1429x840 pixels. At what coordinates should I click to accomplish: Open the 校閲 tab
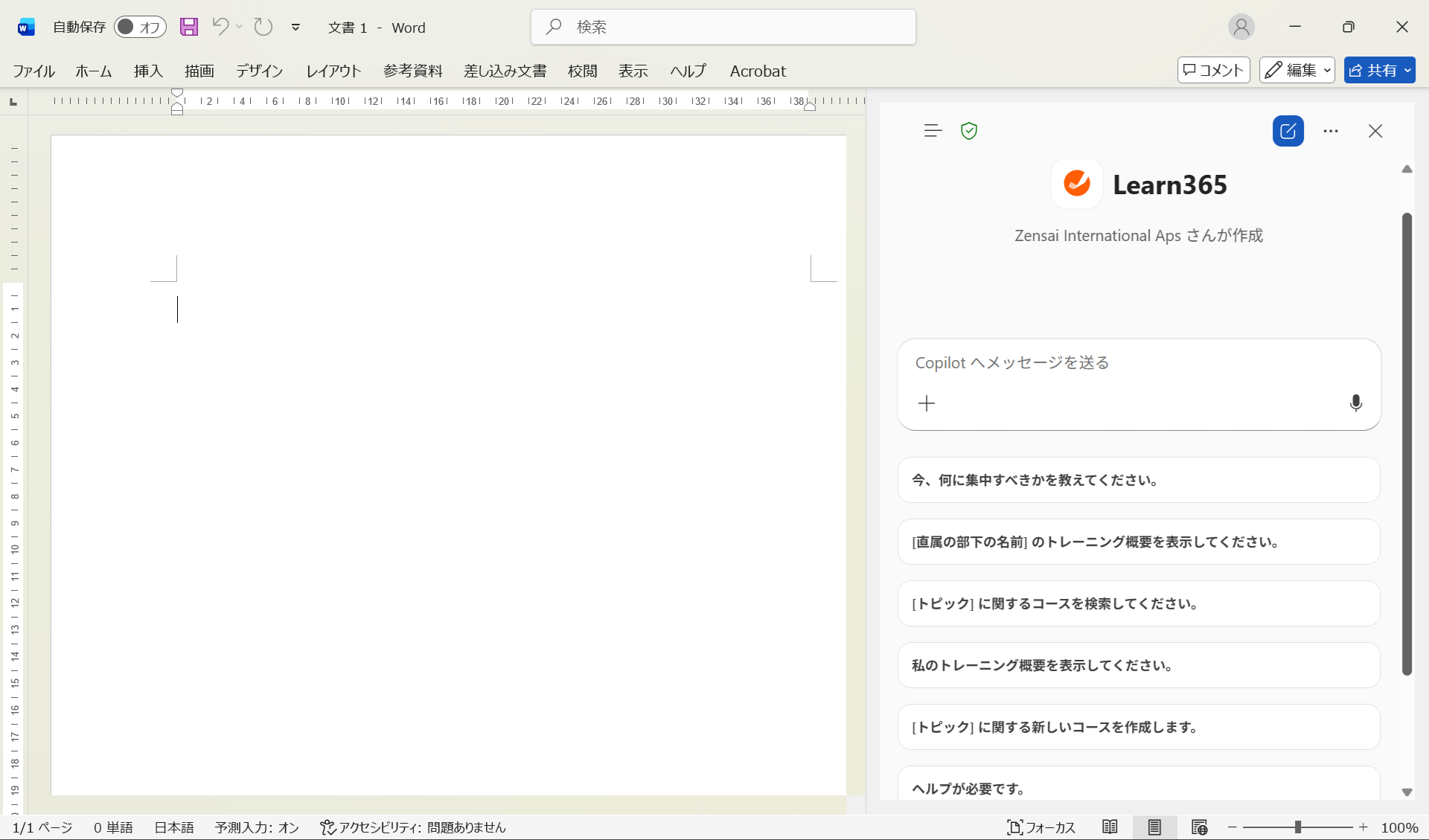coord(583,71)
